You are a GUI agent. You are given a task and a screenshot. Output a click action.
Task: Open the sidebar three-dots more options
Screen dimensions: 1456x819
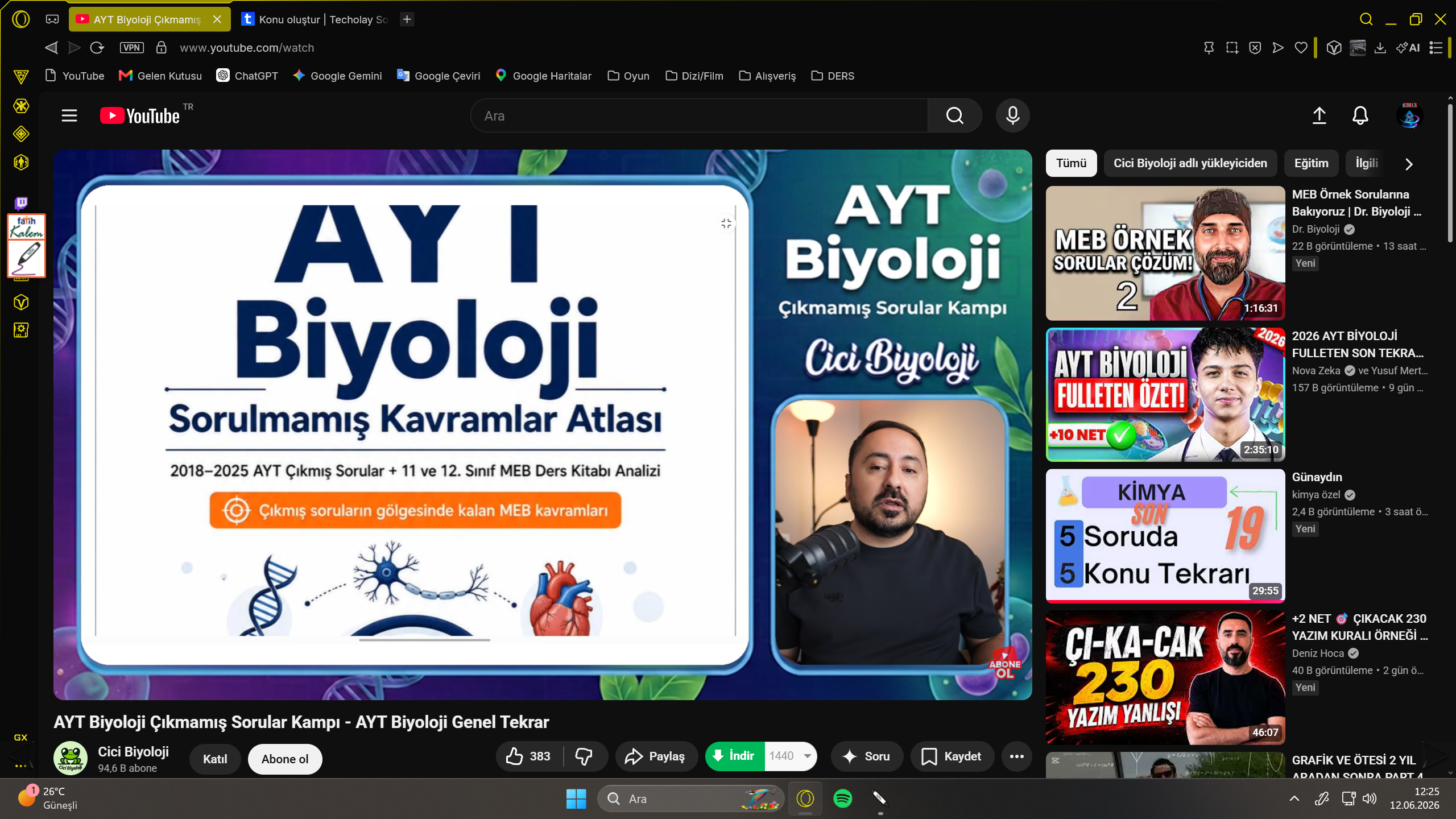pyautogui.click(x=21, y=766)
